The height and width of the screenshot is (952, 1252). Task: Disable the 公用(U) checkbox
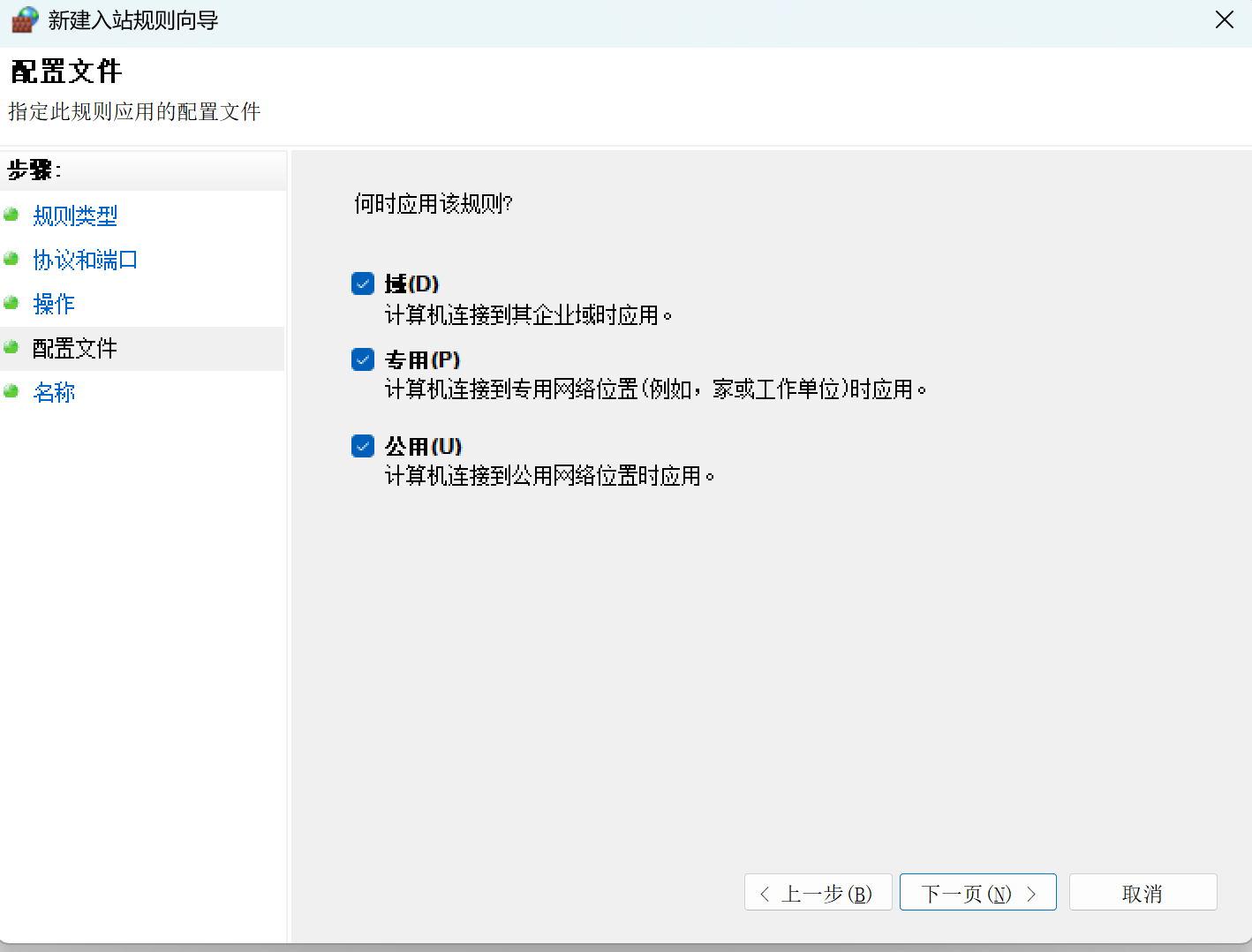[363, 446]
